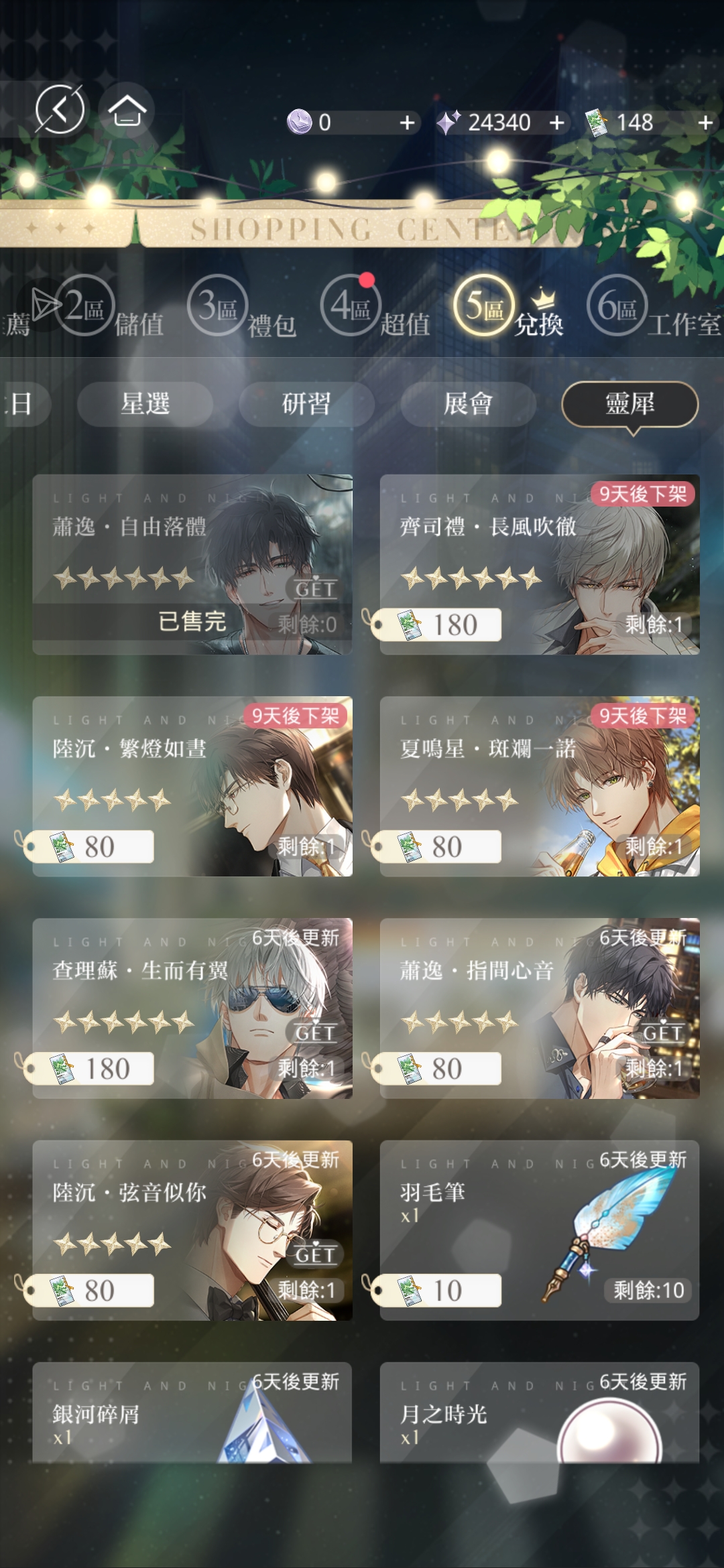Select the 星選 filter

[145, 404]
